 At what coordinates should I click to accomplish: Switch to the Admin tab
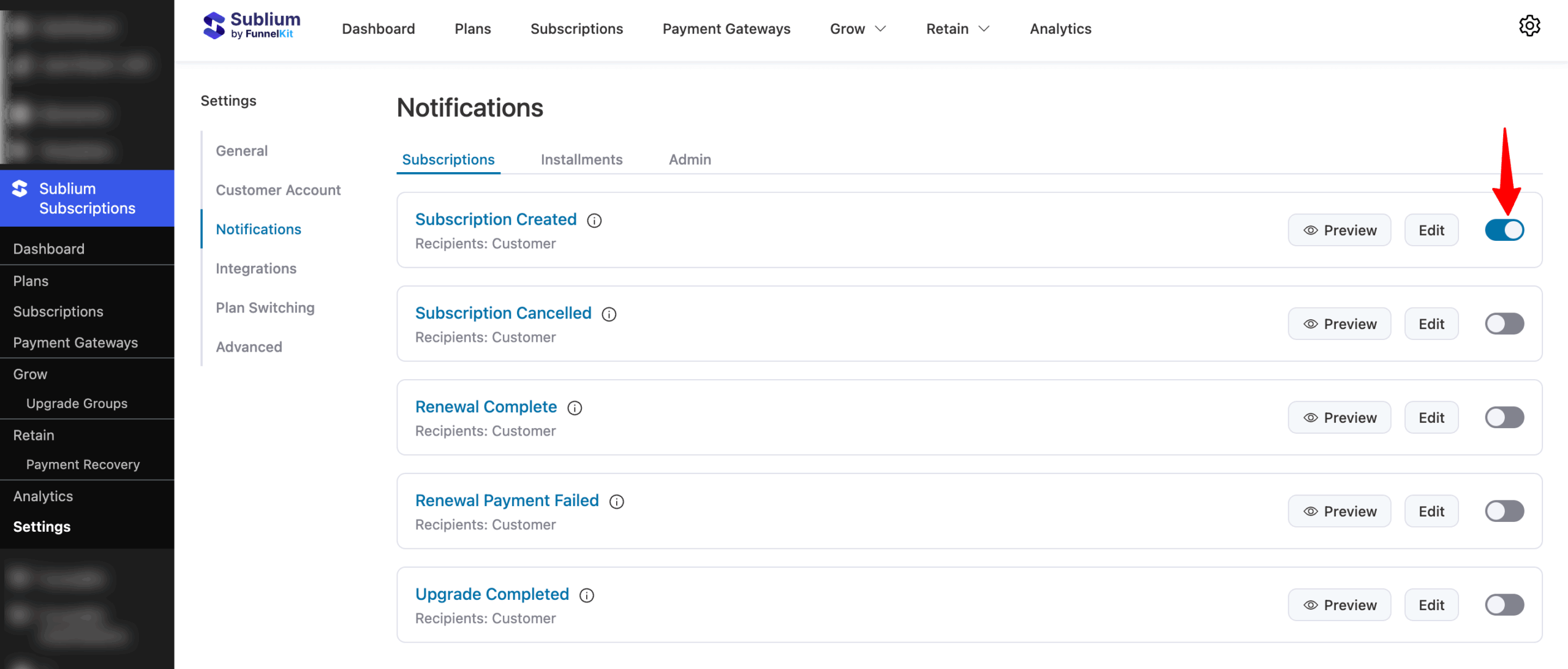pos(690,160)
